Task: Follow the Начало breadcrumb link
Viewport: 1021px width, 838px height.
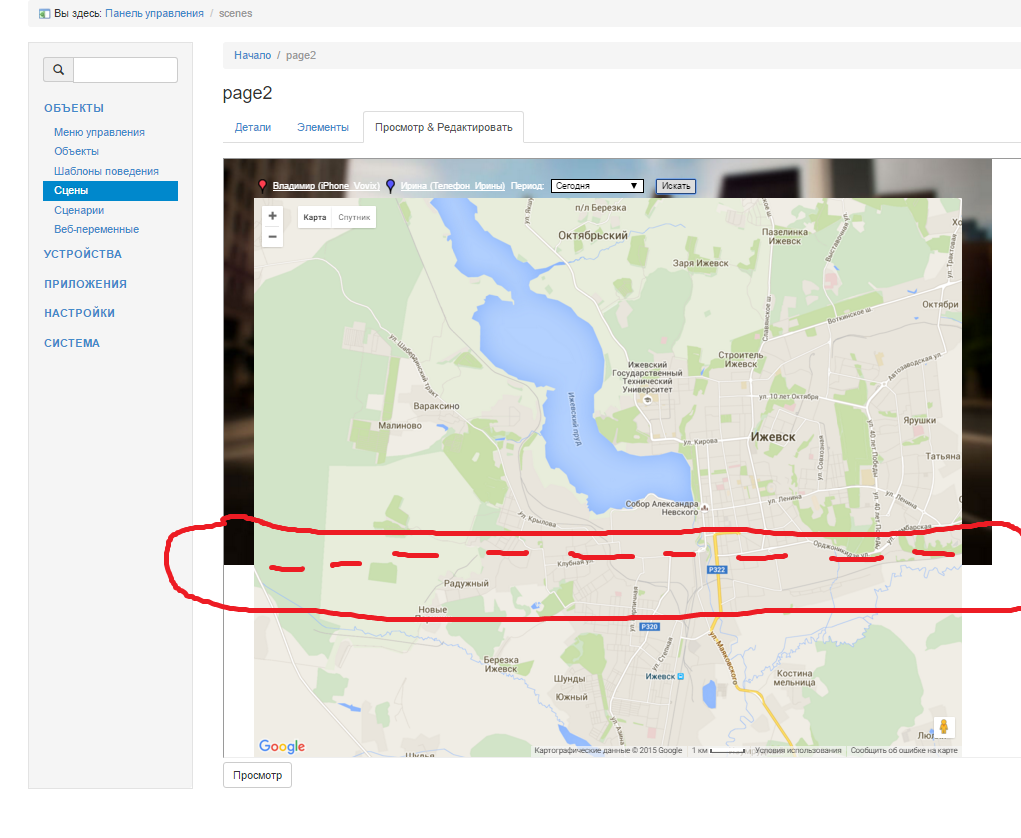Action: pyautogui.click(x=253, y=55)
